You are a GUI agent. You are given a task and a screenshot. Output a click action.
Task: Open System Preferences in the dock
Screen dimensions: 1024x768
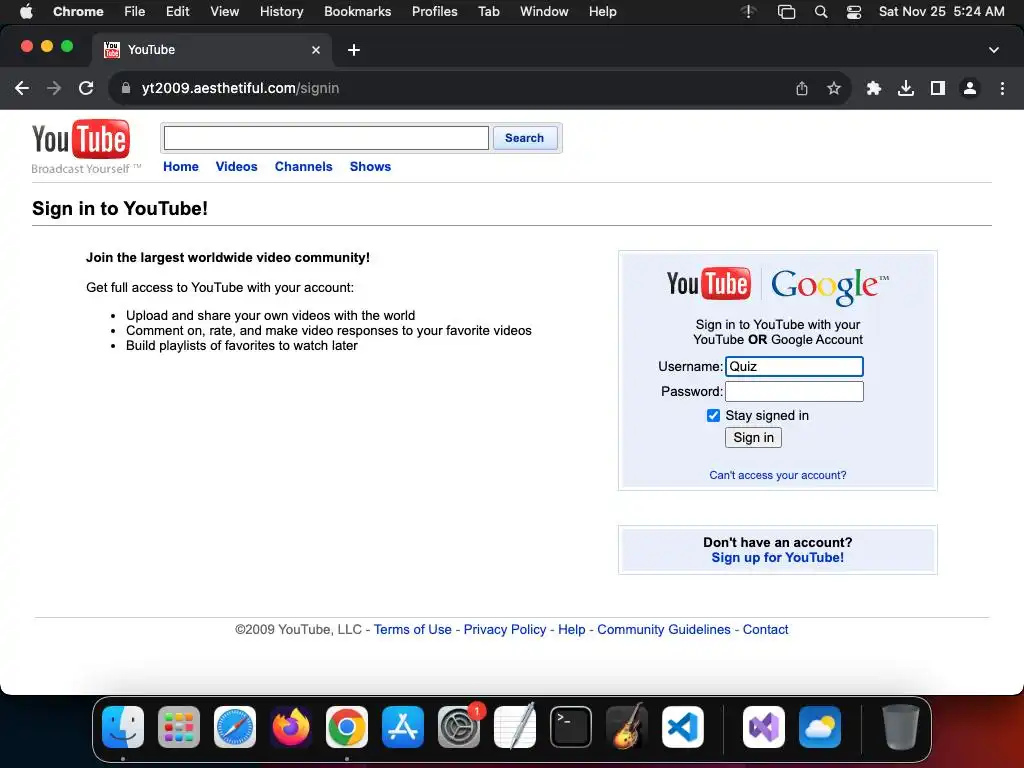click(458, 727)
